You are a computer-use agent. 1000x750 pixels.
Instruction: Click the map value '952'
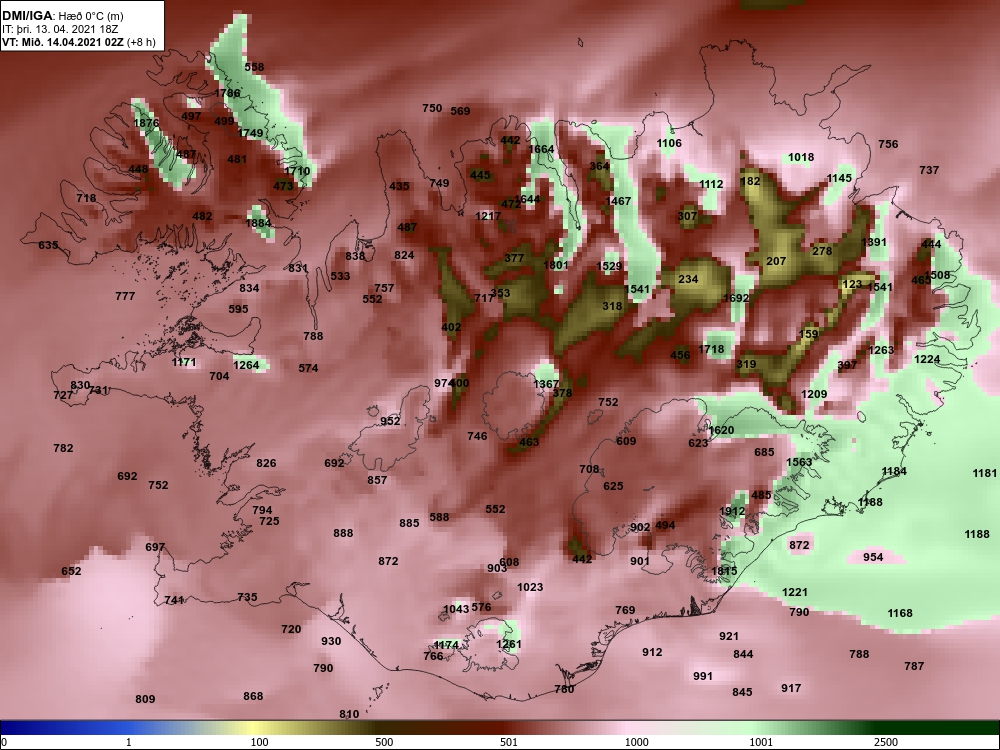(390, 421)
